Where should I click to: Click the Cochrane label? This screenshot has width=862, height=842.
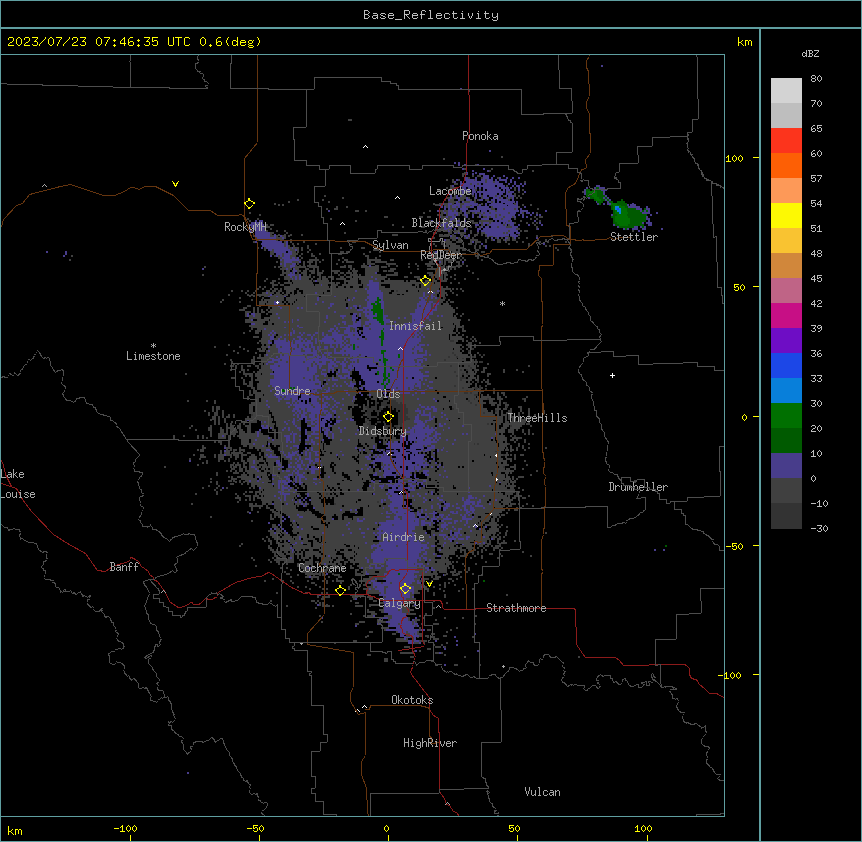[x=322, y=568]
